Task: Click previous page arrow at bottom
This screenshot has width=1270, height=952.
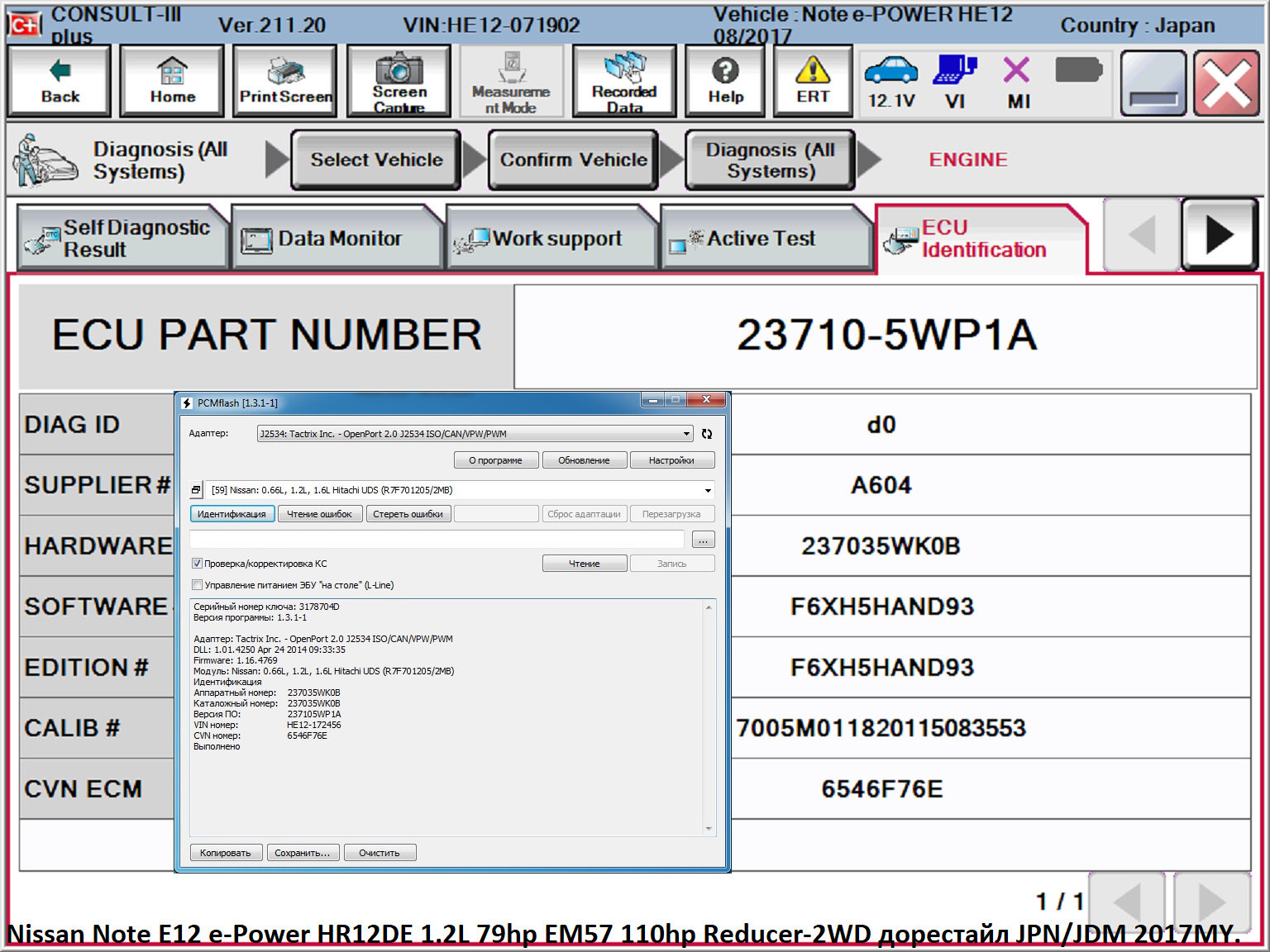Action: (x=1127, y=902)
